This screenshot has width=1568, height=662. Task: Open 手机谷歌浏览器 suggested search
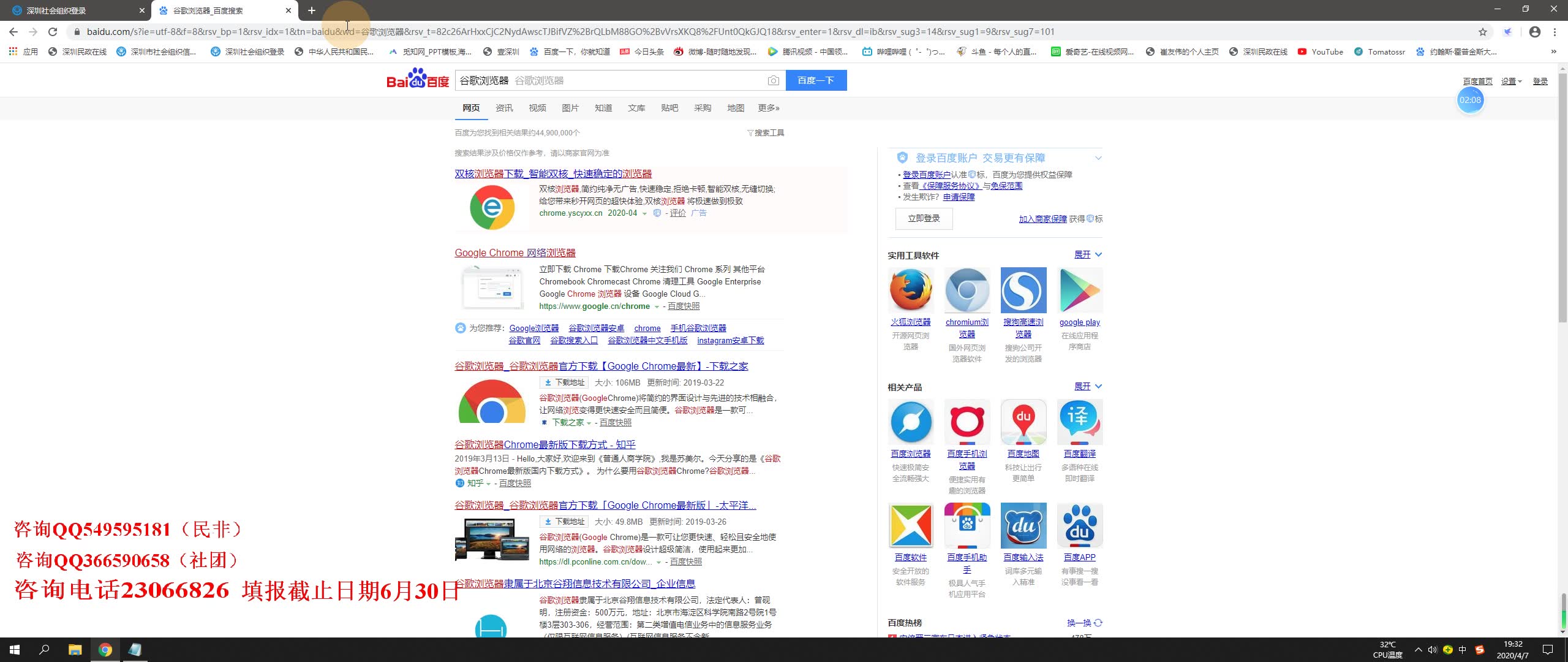click(698, 329)
